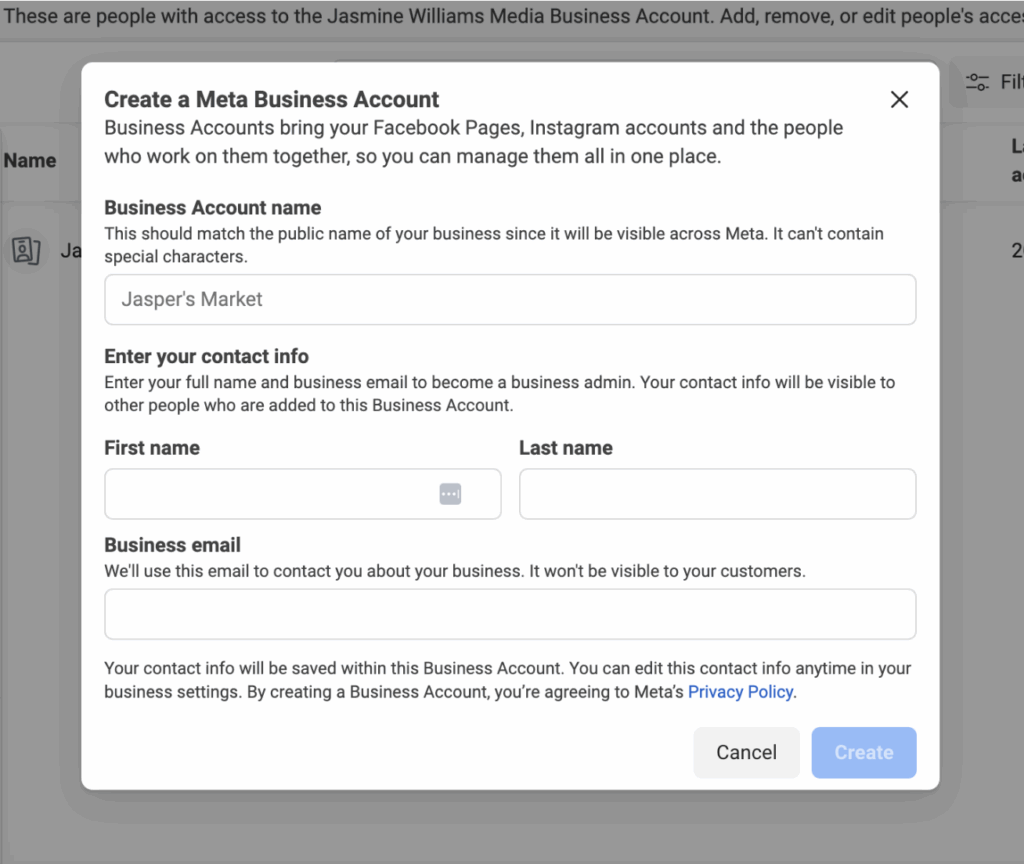Screen dimensions: 1024x864
Task: Close the Create a Meta Business Account dialog
Action: (899, 99)
